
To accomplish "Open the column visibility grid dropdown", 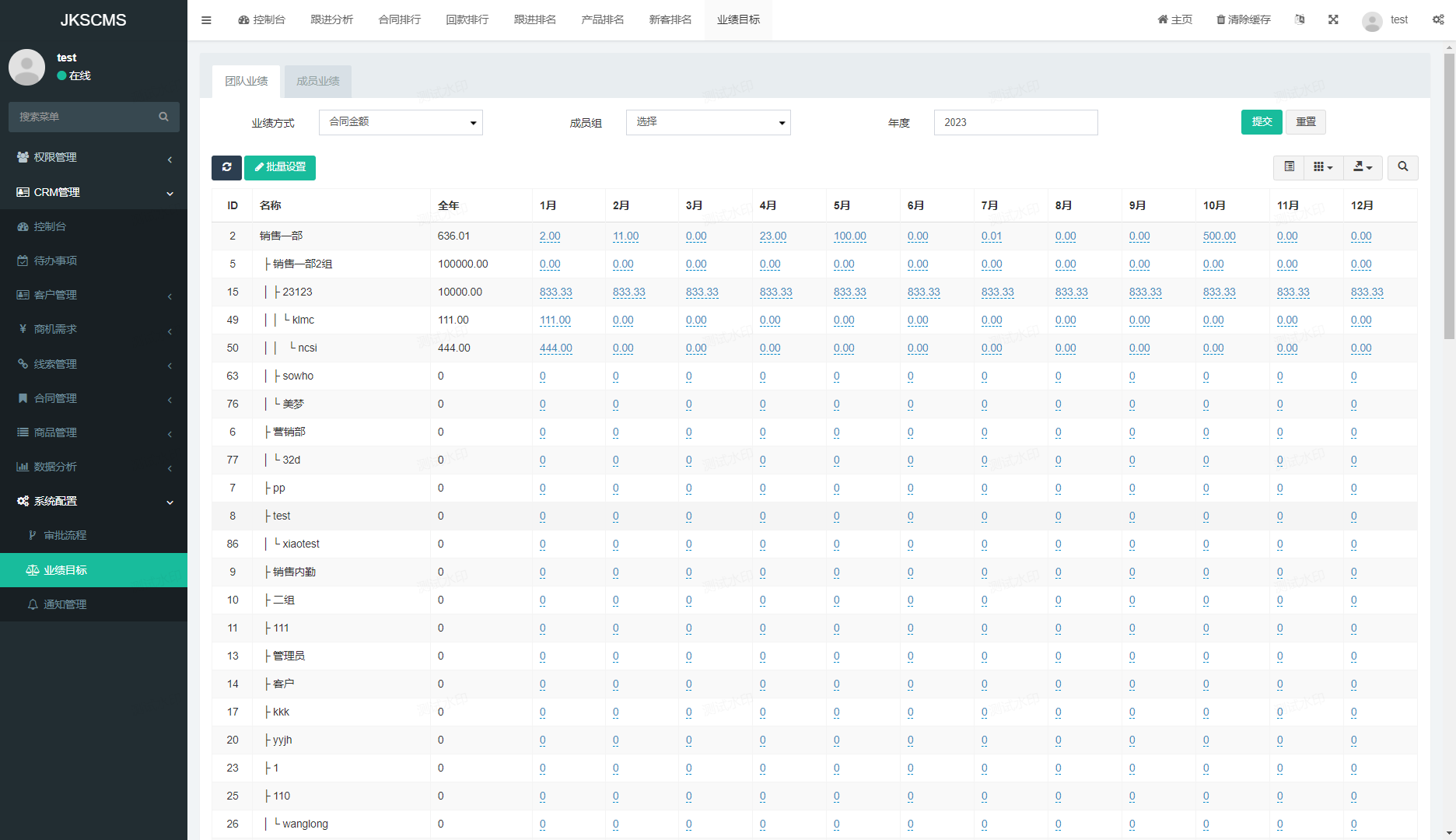I will (1323, 167).
